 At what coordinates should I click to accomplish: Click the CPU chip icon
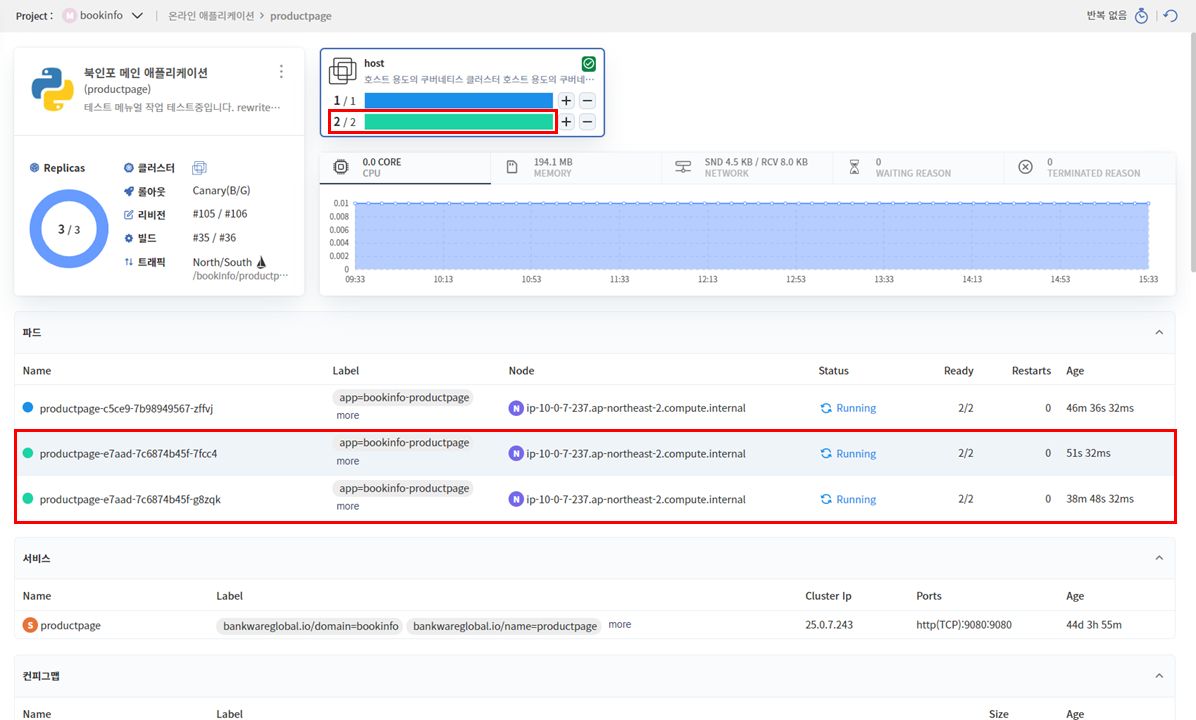point(341,167)
